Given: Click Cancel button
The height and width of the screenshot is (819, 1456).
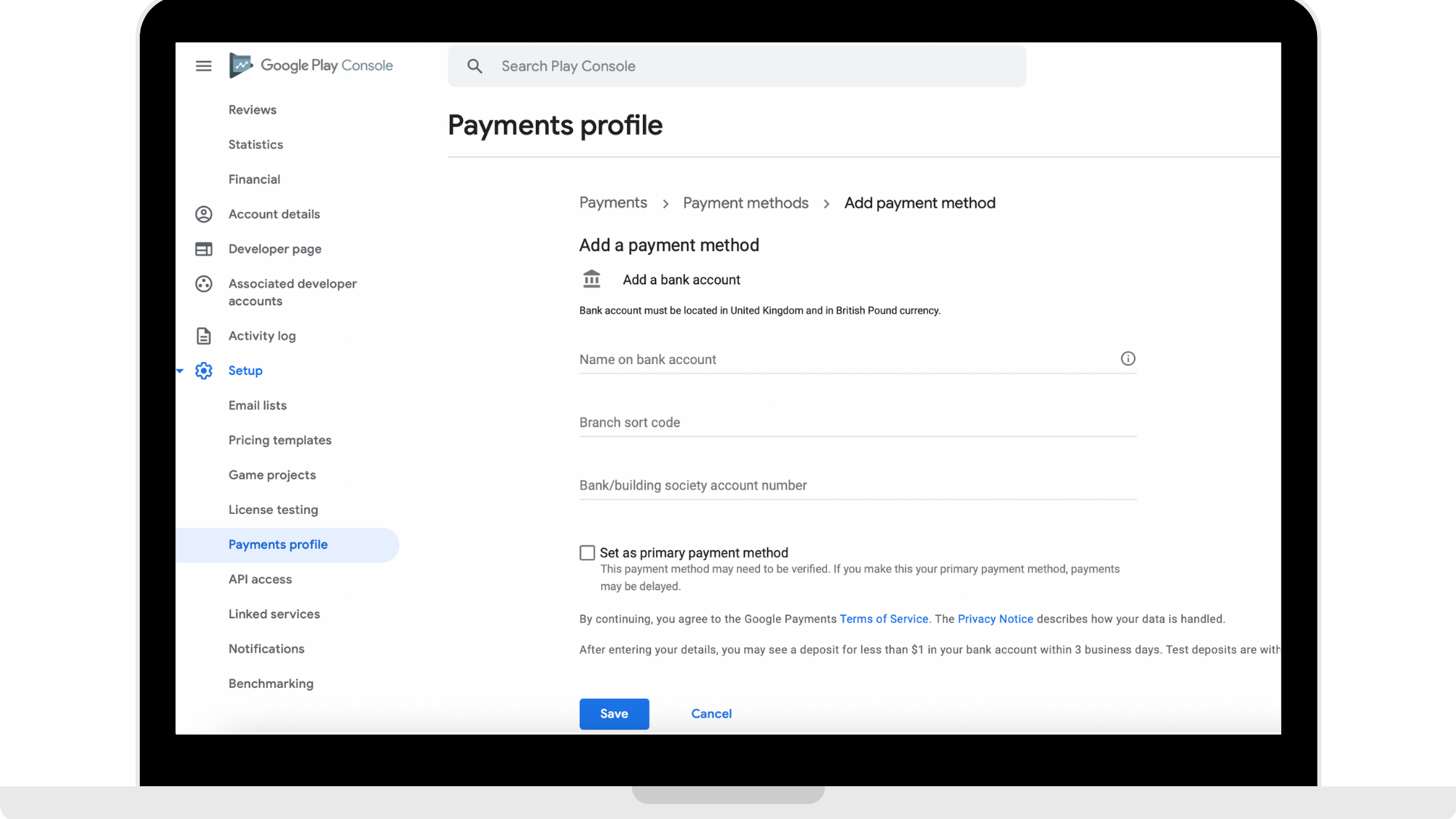Looking at the screenshot, I should coord(711,714).
